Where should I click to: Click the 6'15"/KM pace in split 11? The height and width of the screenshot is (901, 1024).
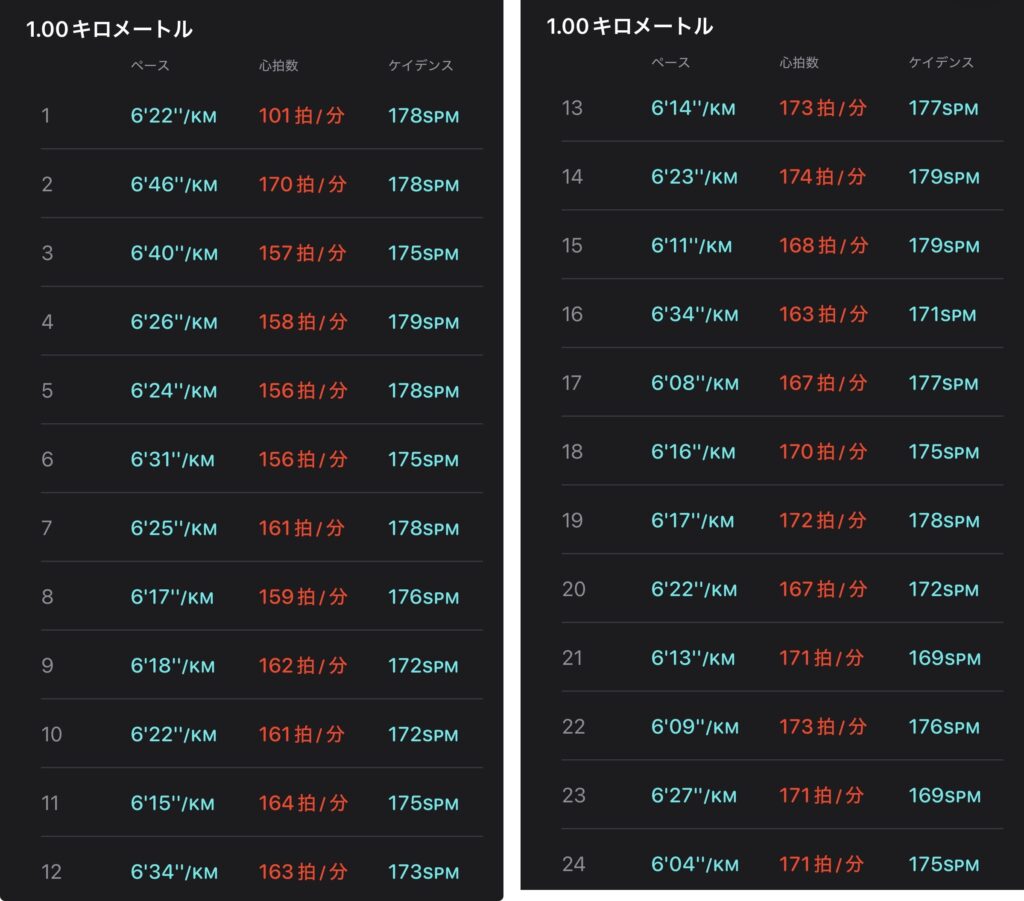point(172,802)
